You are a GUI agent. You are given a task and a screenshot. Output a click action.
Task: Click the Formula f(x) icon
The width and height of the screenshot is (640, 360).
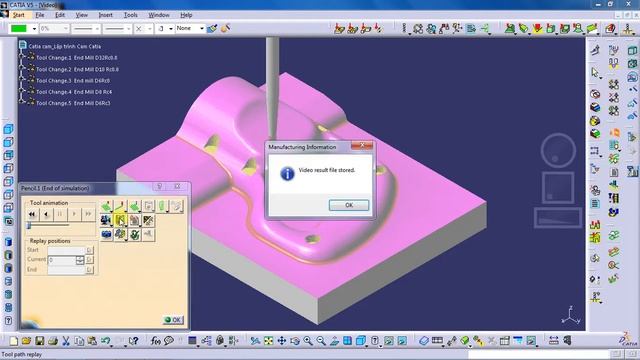(156, 341)
